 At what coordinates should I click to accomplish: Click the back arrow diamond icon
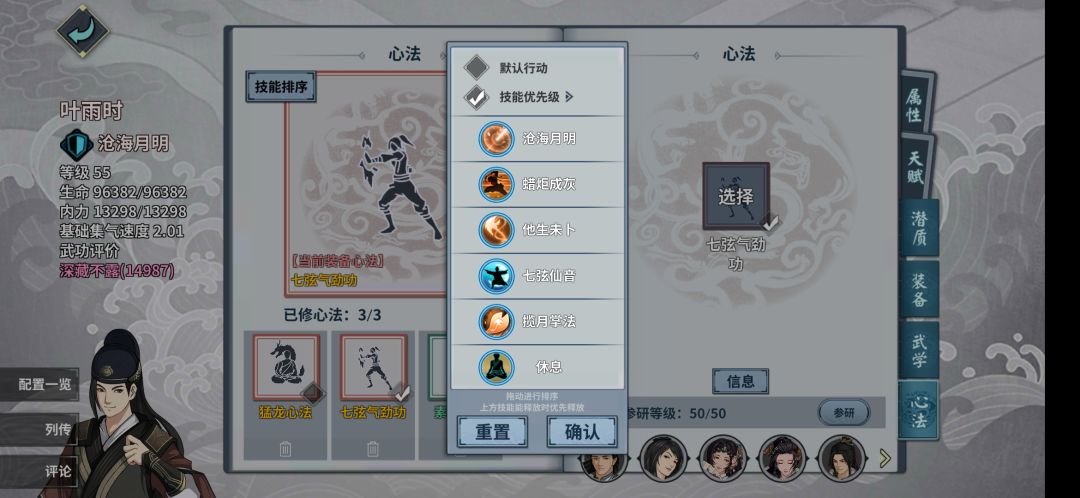tap(83, 31)
